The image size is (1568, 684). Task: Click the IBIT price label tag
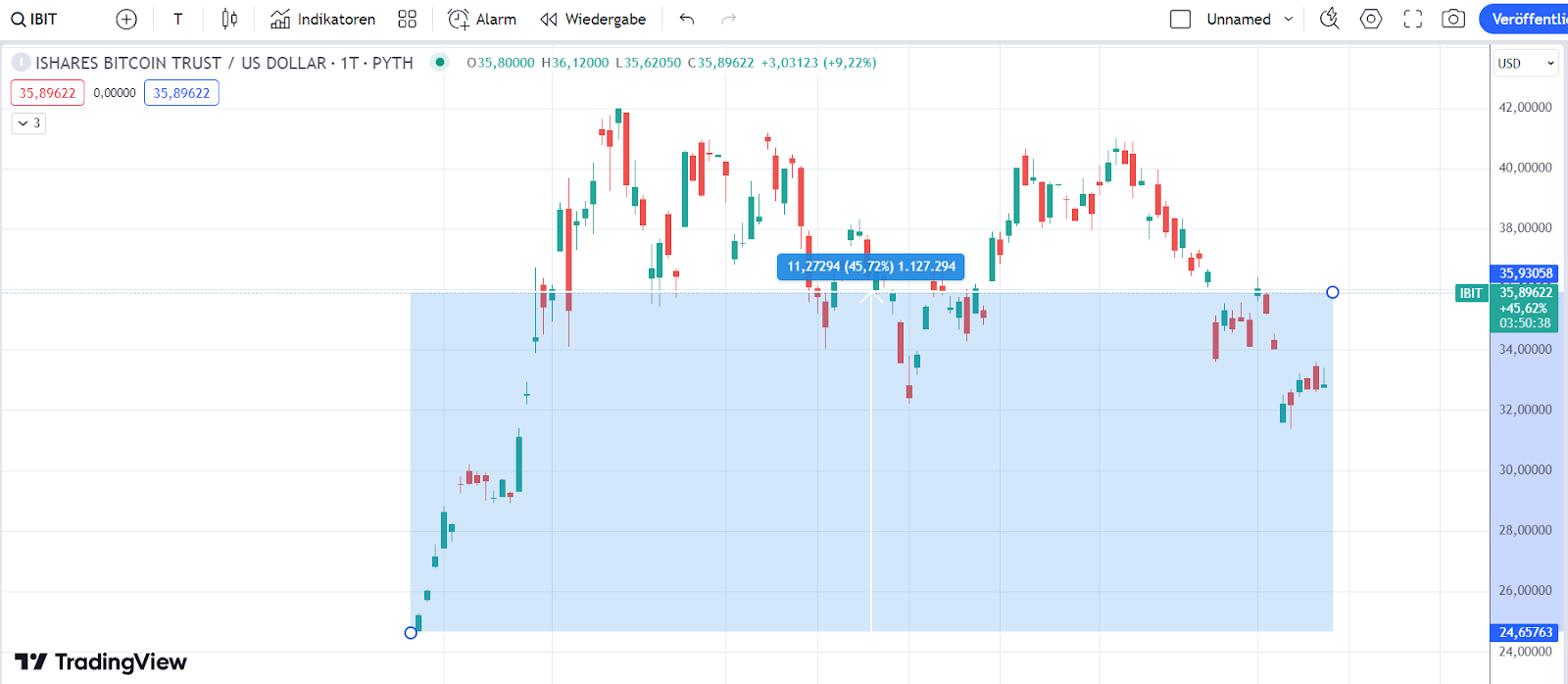[1471, 293]
